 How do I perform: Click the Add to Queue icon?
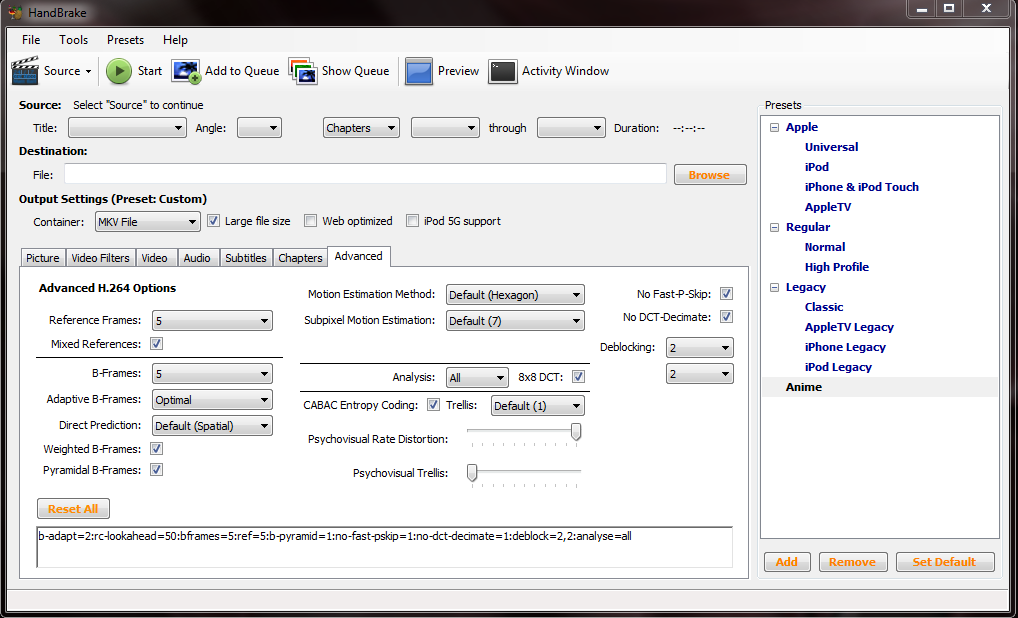pyautogui.click(x=186, y=71)
